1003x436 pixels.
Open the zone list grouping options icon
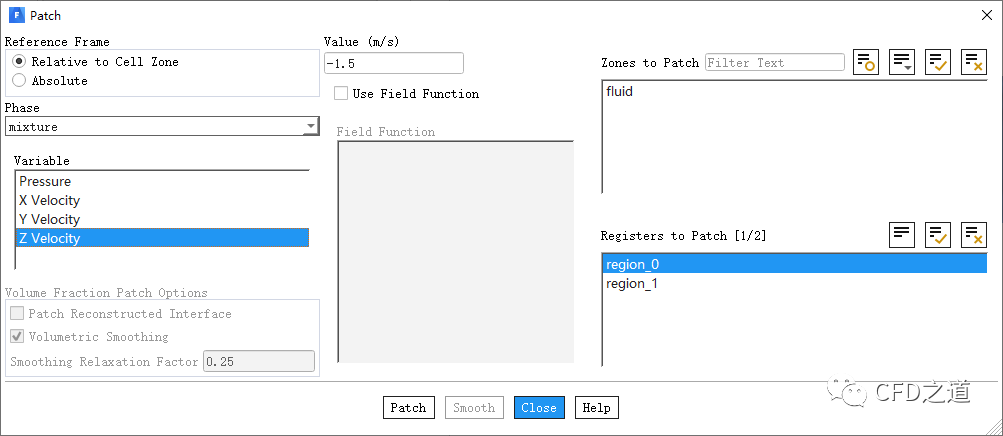pyautogui.click(x=902, y=62)
